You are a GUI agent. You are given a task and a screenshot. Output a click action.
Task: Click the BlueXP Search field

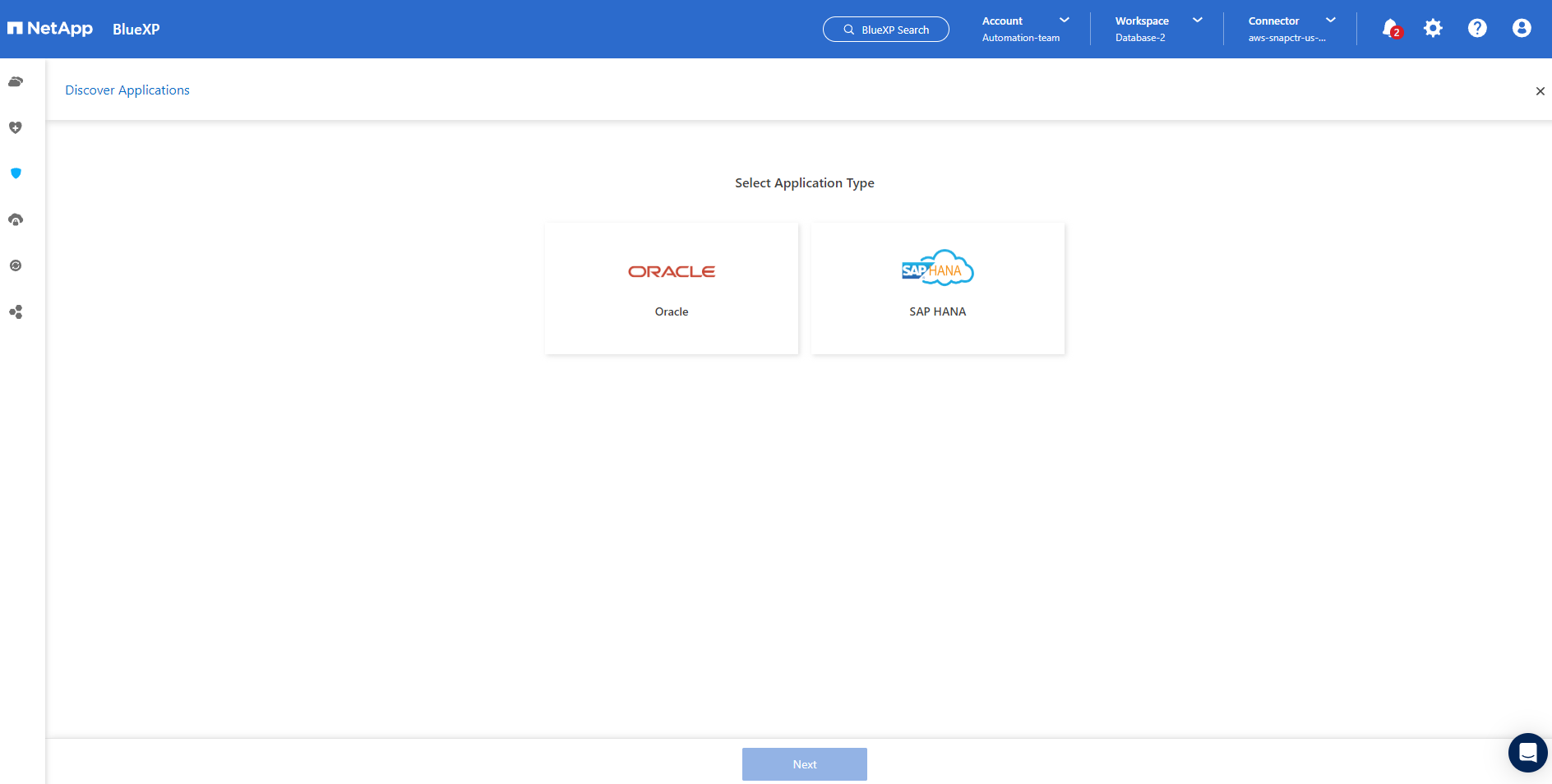coord(886,30)
